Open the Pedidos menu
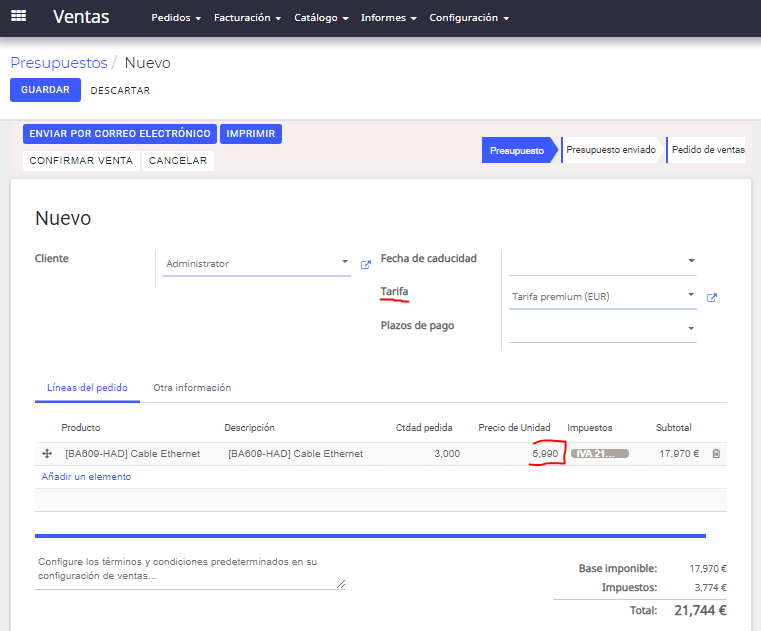The image size is (761, 631). (x=176, y=18)
